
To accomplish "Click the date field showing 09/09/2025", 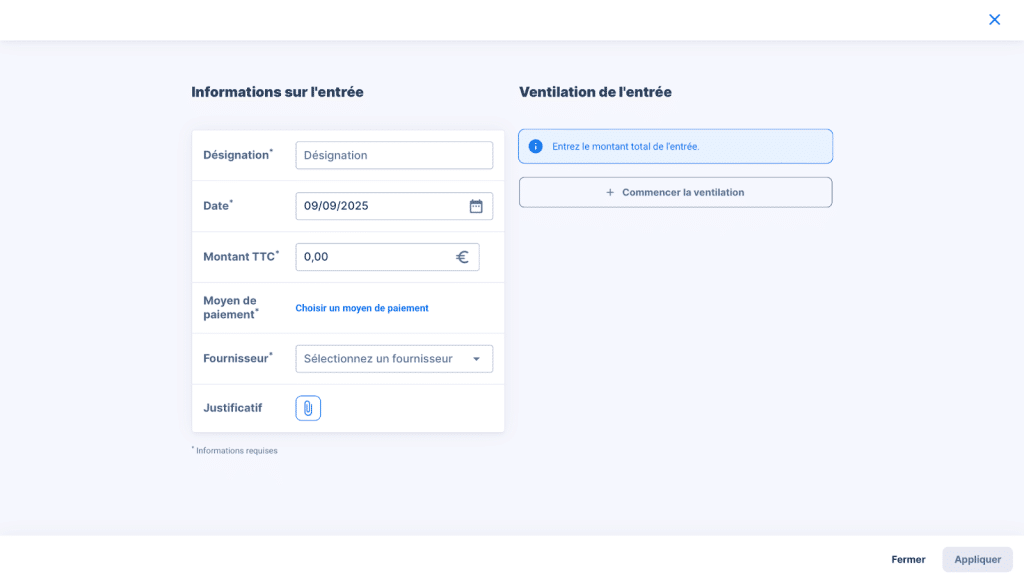I will click(x=380, y=206).
